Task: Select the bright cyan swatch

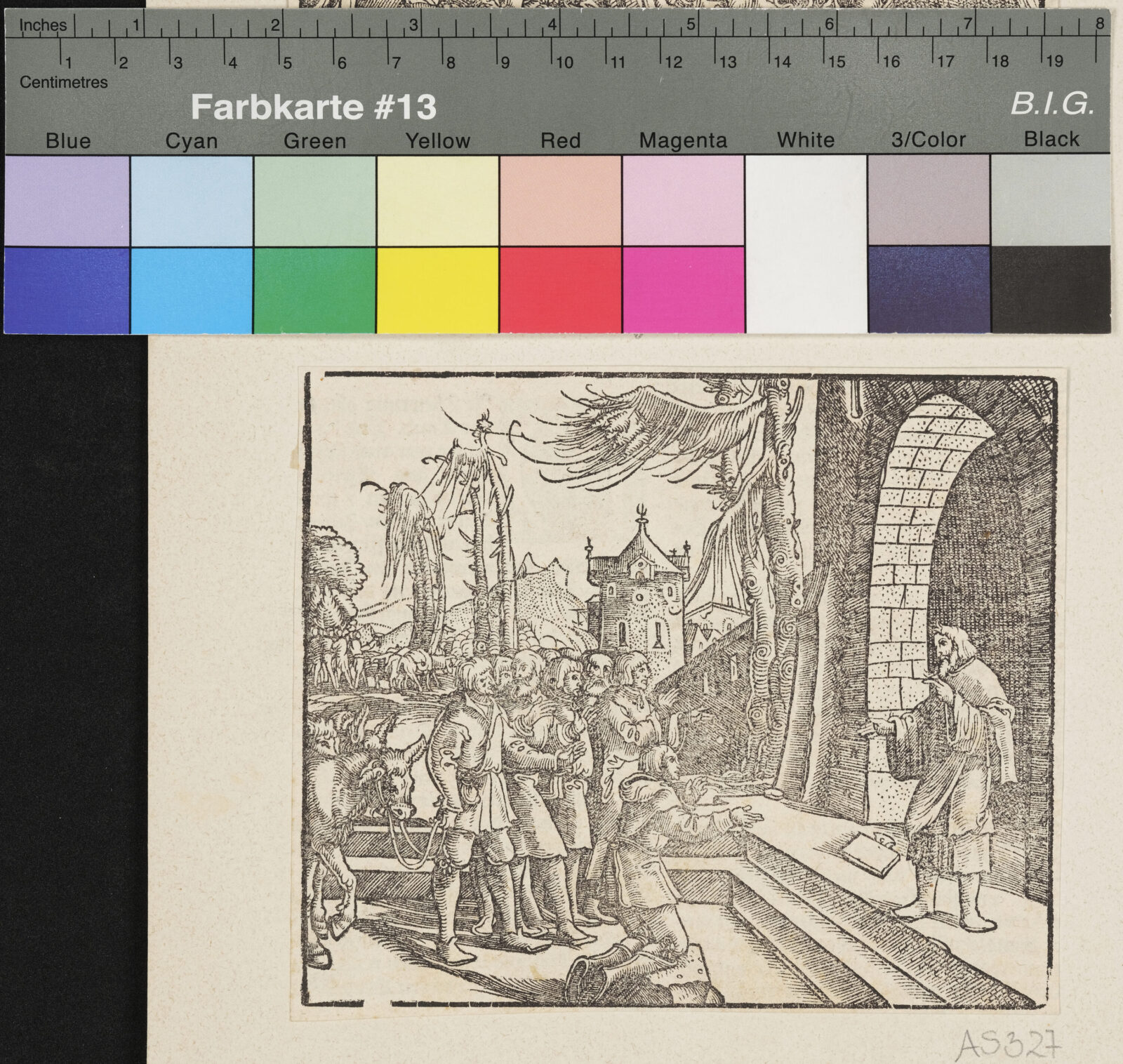Action: pyautogui.click(x=192, y=290)
